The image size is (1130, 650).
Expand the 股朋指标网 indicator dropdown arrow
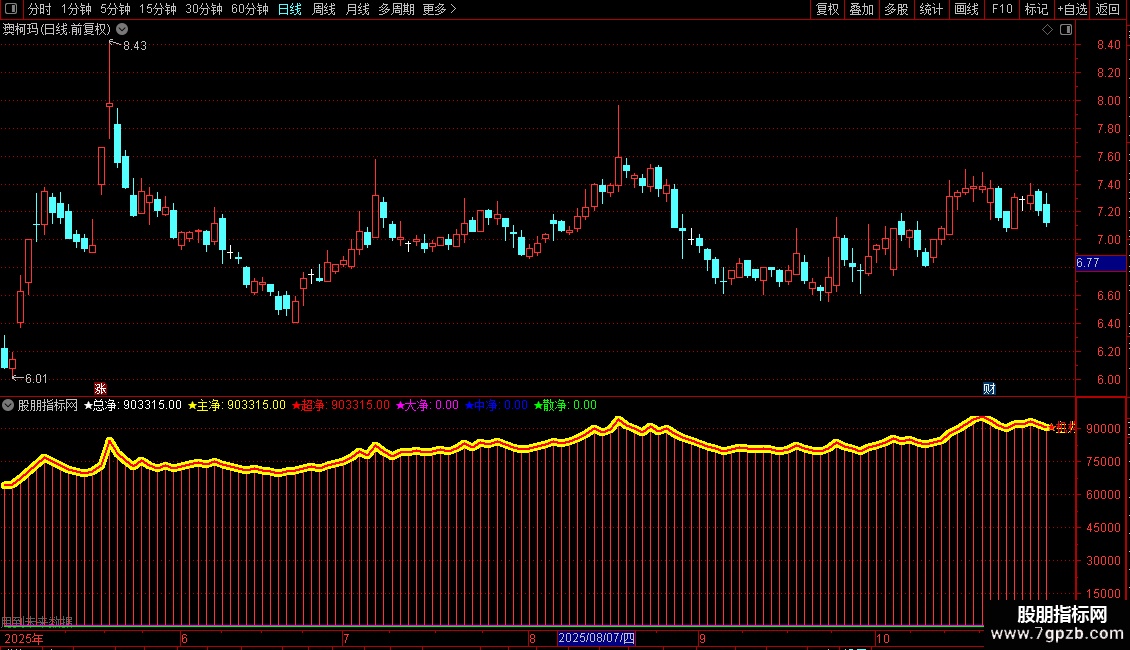pyautogui.click(x=8, y=406)
